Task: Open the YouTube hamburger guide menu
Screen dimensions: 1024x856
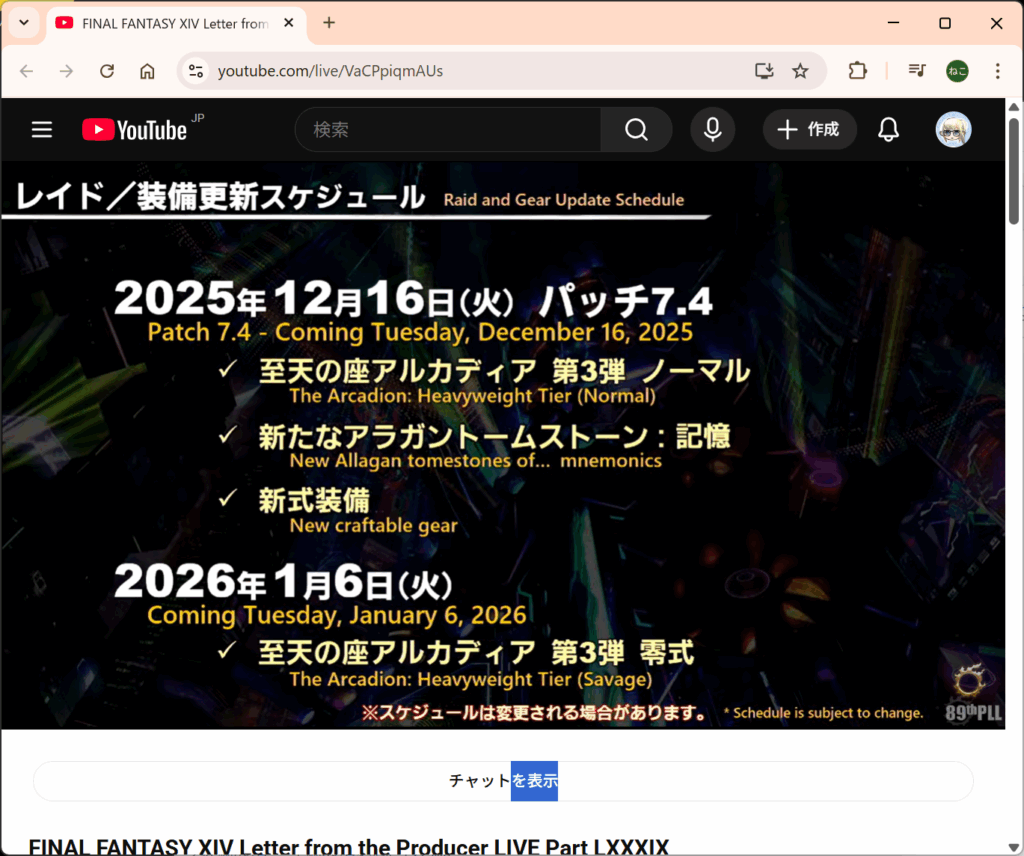Action: coord(41,130)
